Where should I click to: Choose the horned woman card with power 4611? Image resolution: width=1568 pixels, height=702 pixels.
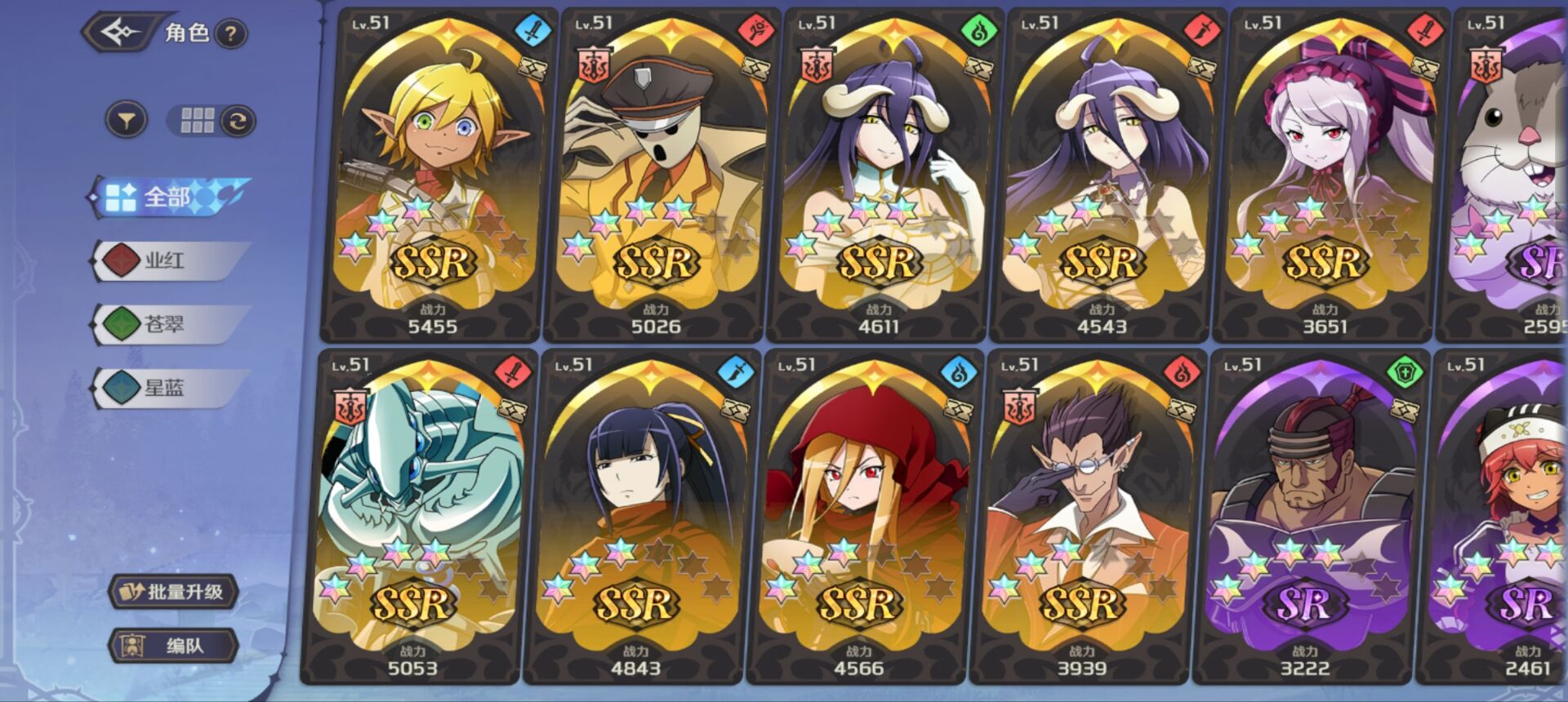pyautogui.click(x=879, y=175)
